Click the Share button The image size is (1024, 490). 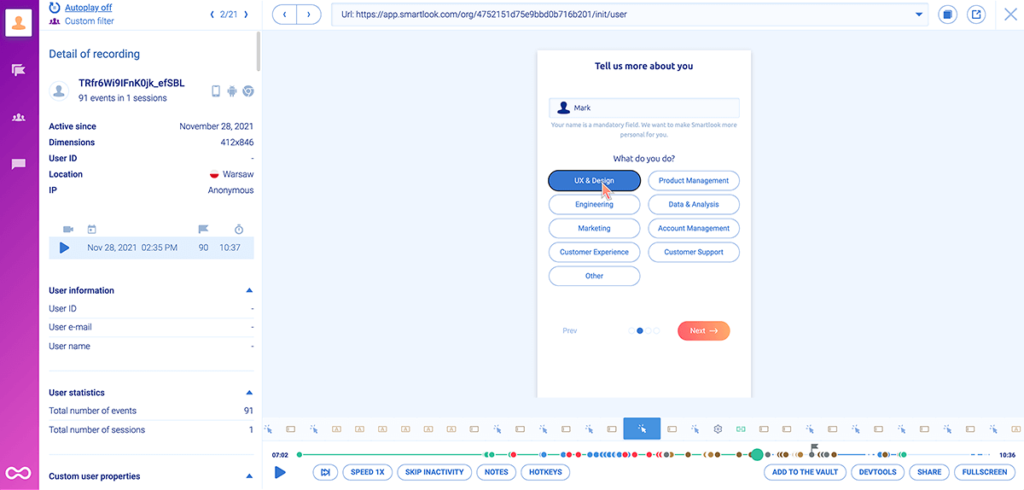click(x=929, y=472)
